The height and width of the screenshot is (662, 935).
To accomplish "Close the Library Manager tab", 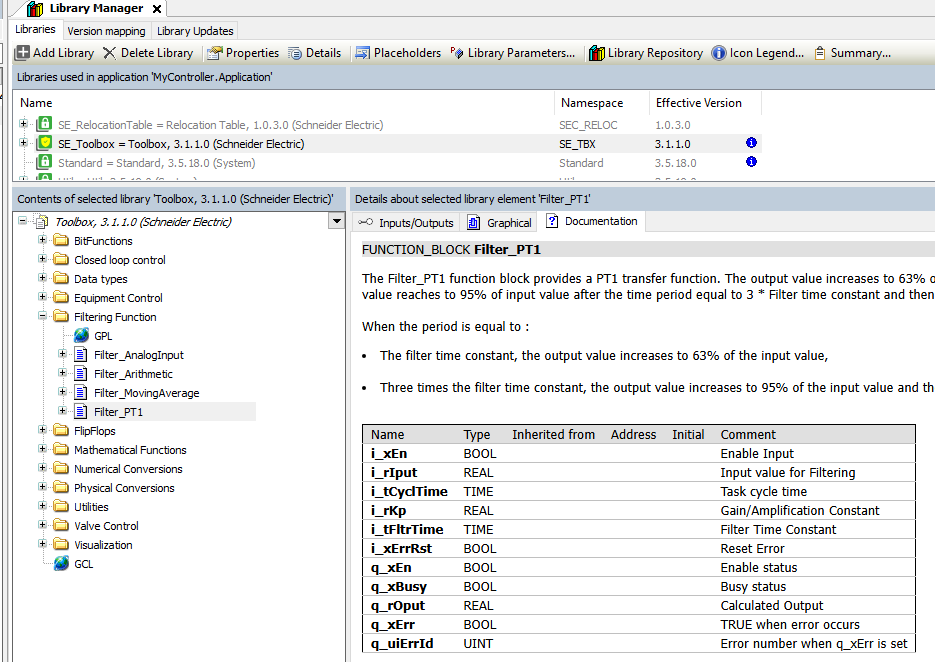I will pyautogui.click(x=157, y=9).
